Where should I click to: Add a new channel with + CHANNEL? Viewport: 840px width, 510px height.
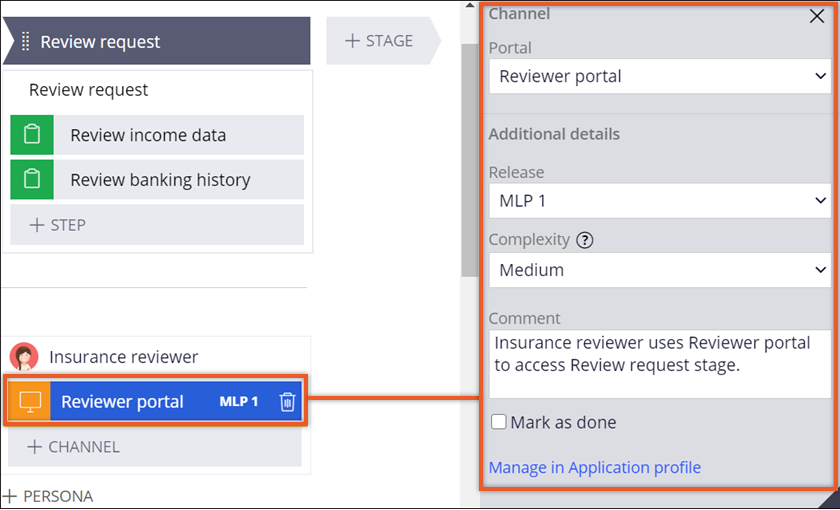tap(155, 447)
